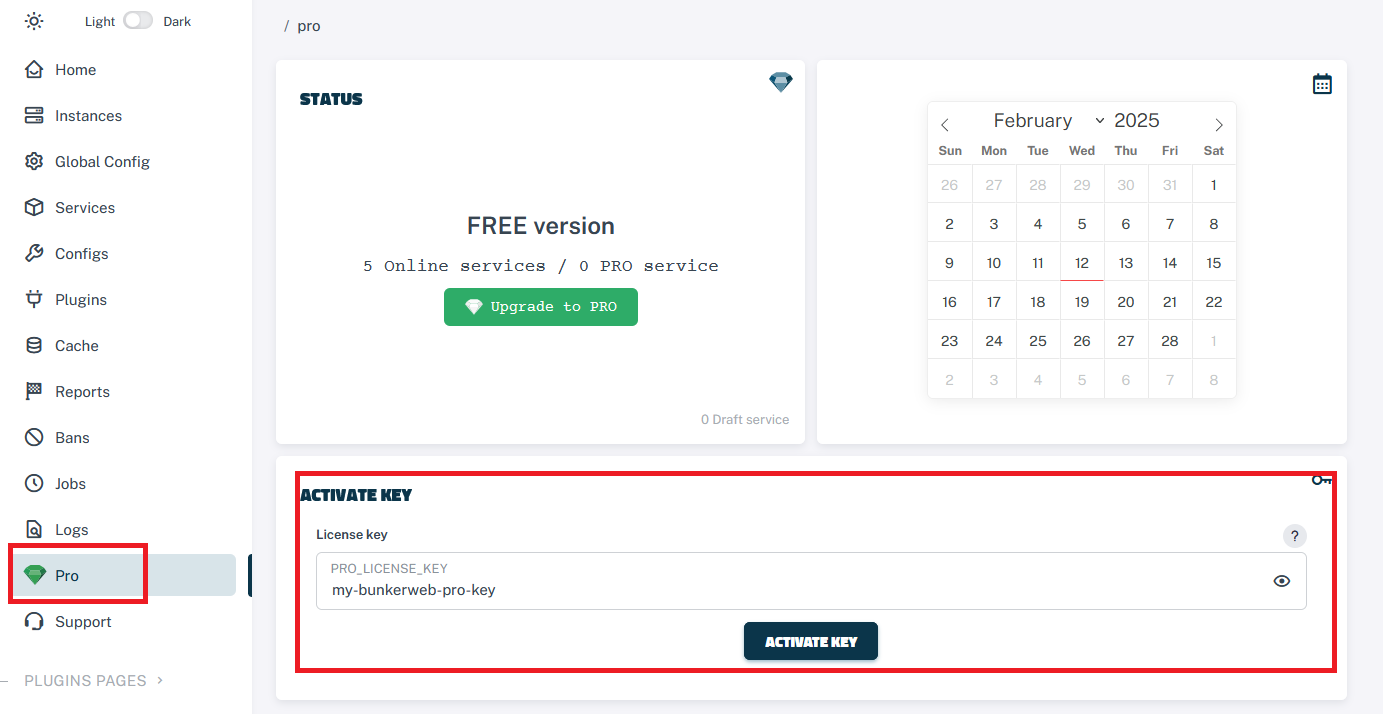Select January 31 in the calendar
The height and width of the screenshot is (714, 1383).
point(1170,185)
